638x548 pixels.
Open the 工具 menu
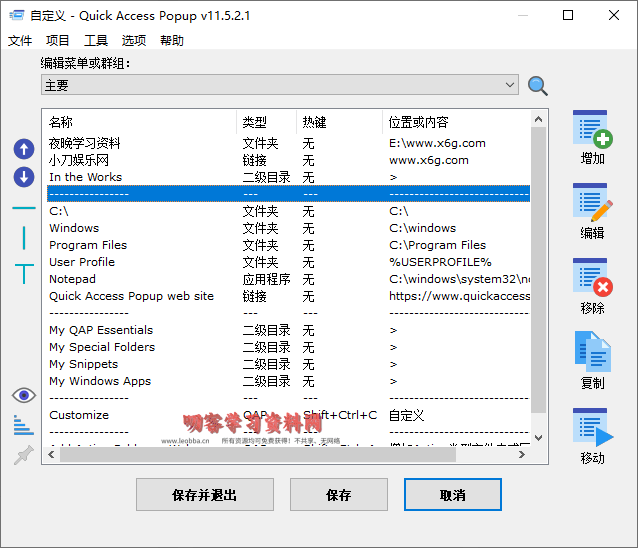[96, 41]
